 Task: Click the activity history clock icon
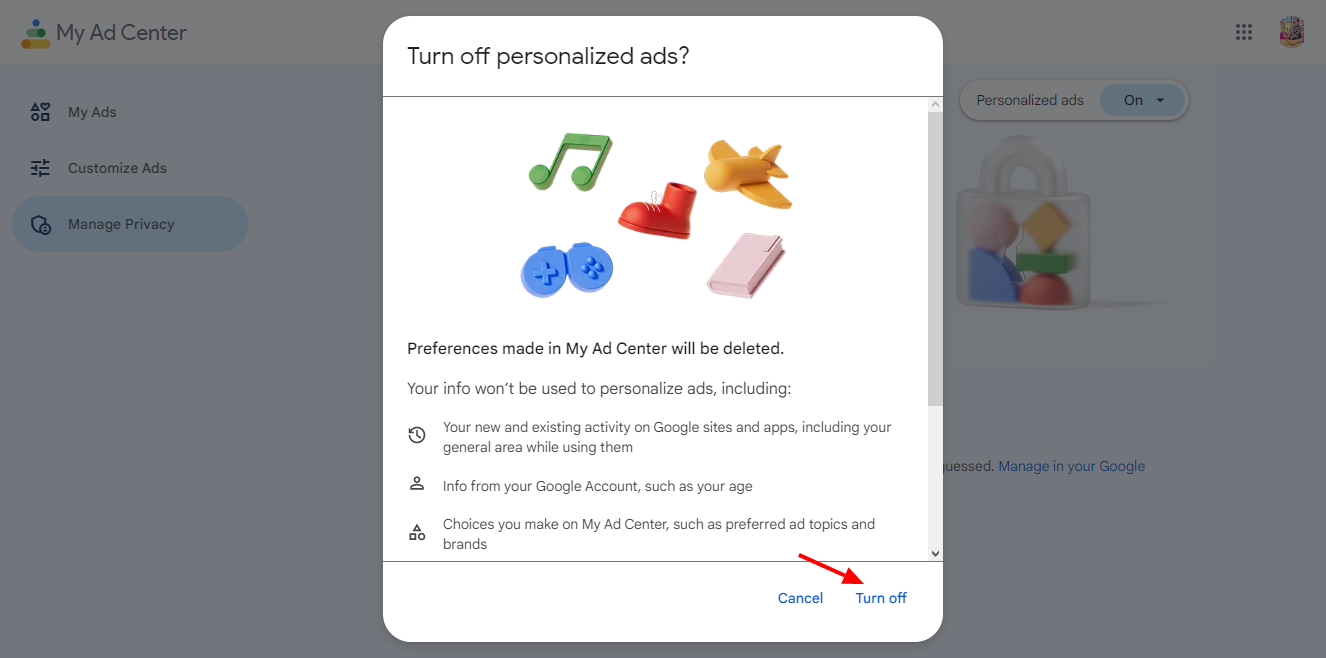(x=417, y=435)
